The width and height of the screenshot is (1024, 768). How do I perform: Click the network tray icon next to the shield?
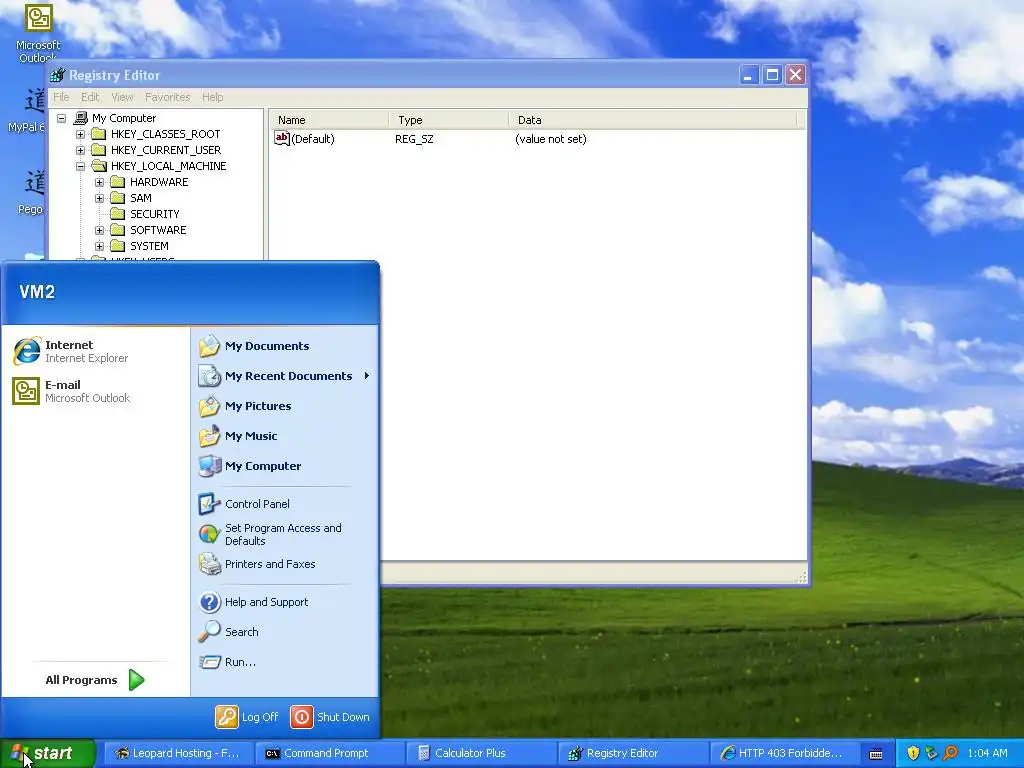click(x=931, y=754)
